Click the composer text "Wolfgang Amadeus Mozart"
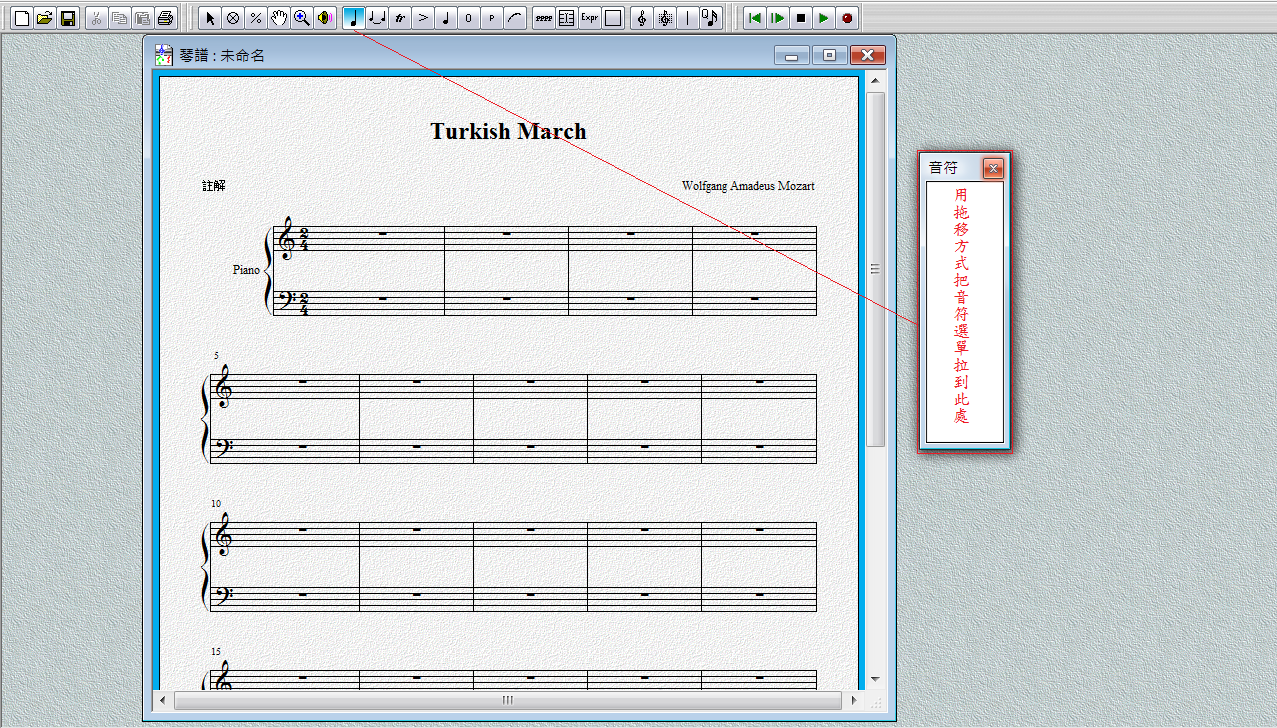Image resolution: width=1277 pixels, height=728 pixels. click(x=748, y=186)
